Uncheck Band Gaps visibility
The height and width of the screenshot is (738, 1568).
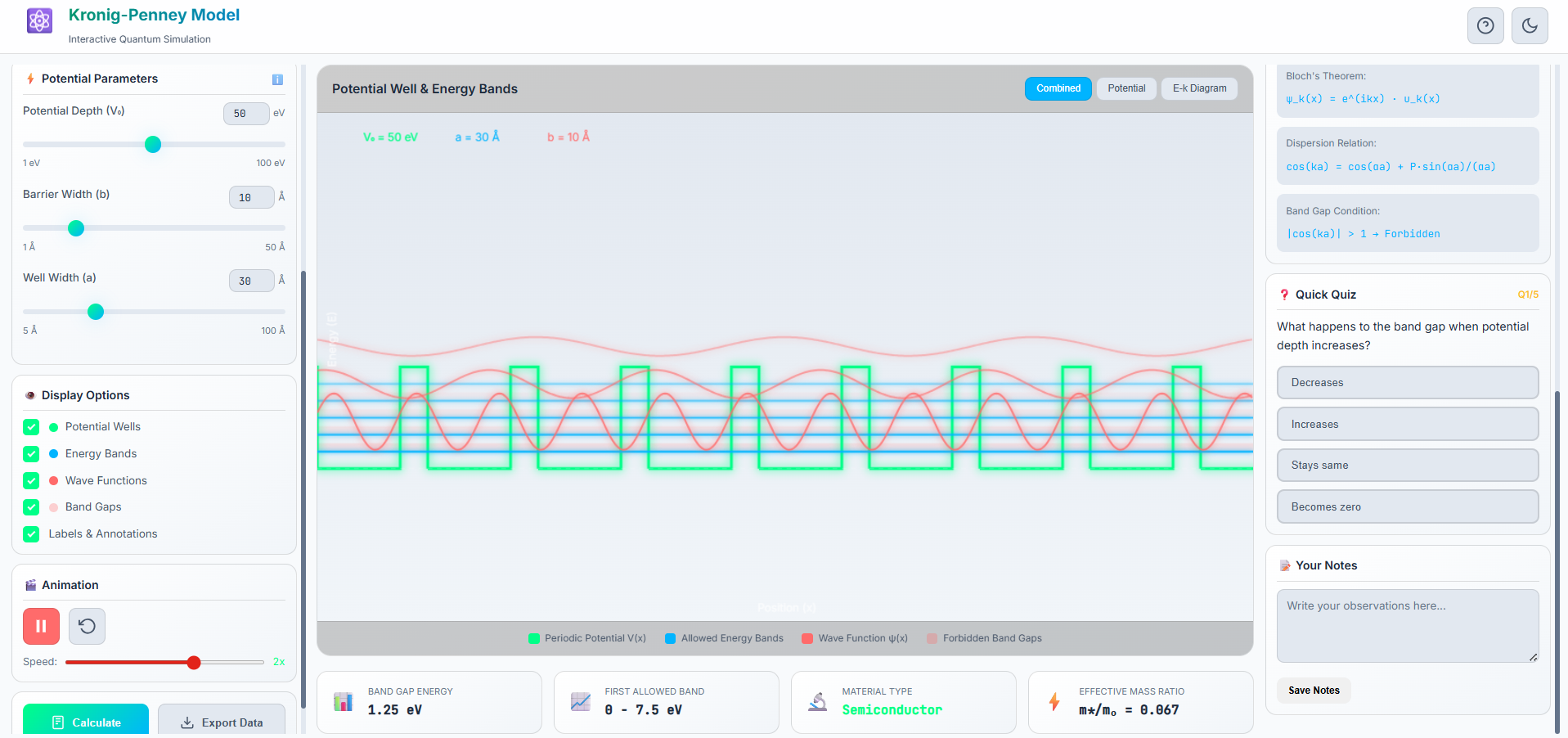click(x=31, y=507)
